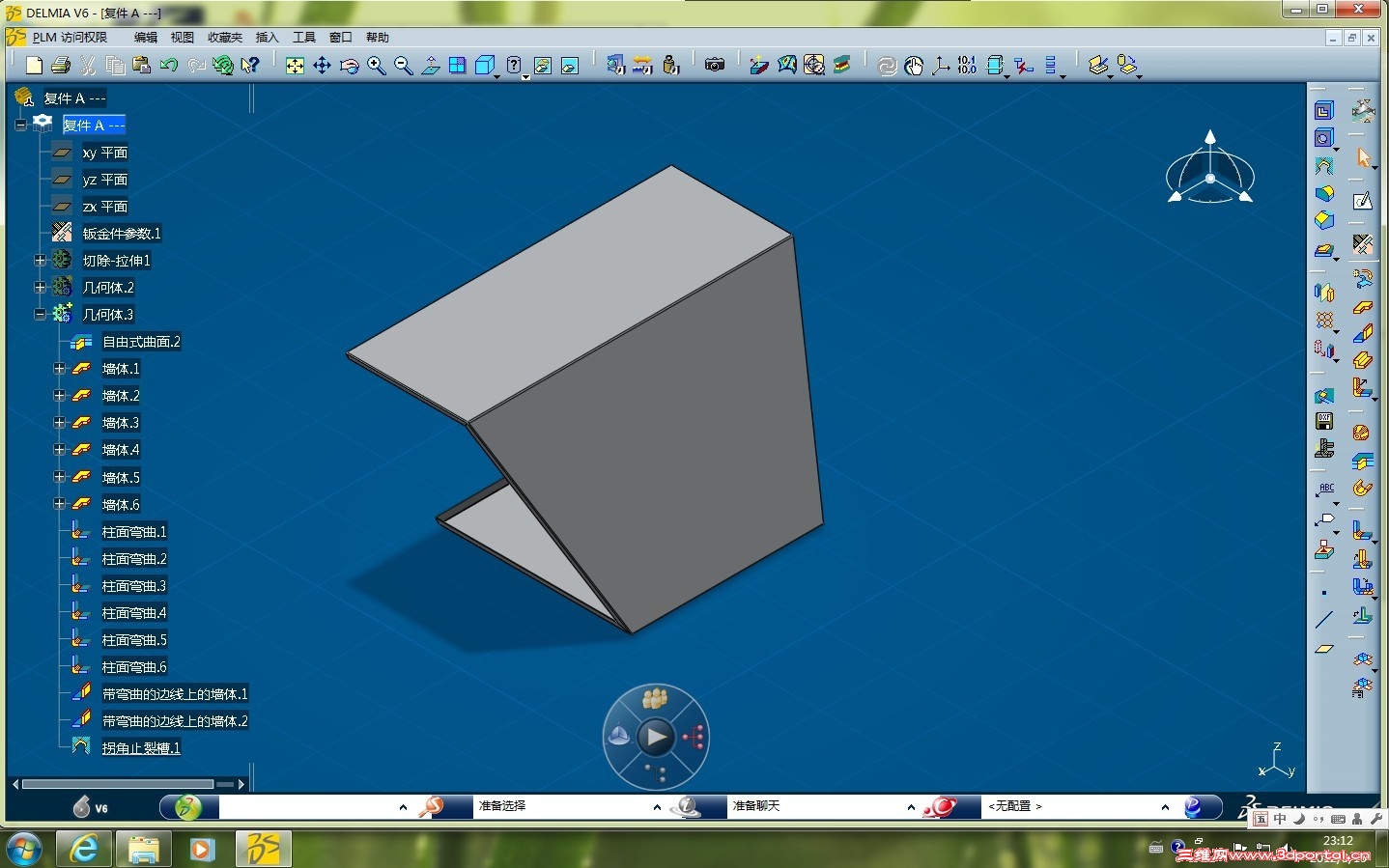Click the Zoom In magnifier icon
The width and height of the screenshot is (1389, 868).
[376, 65]
